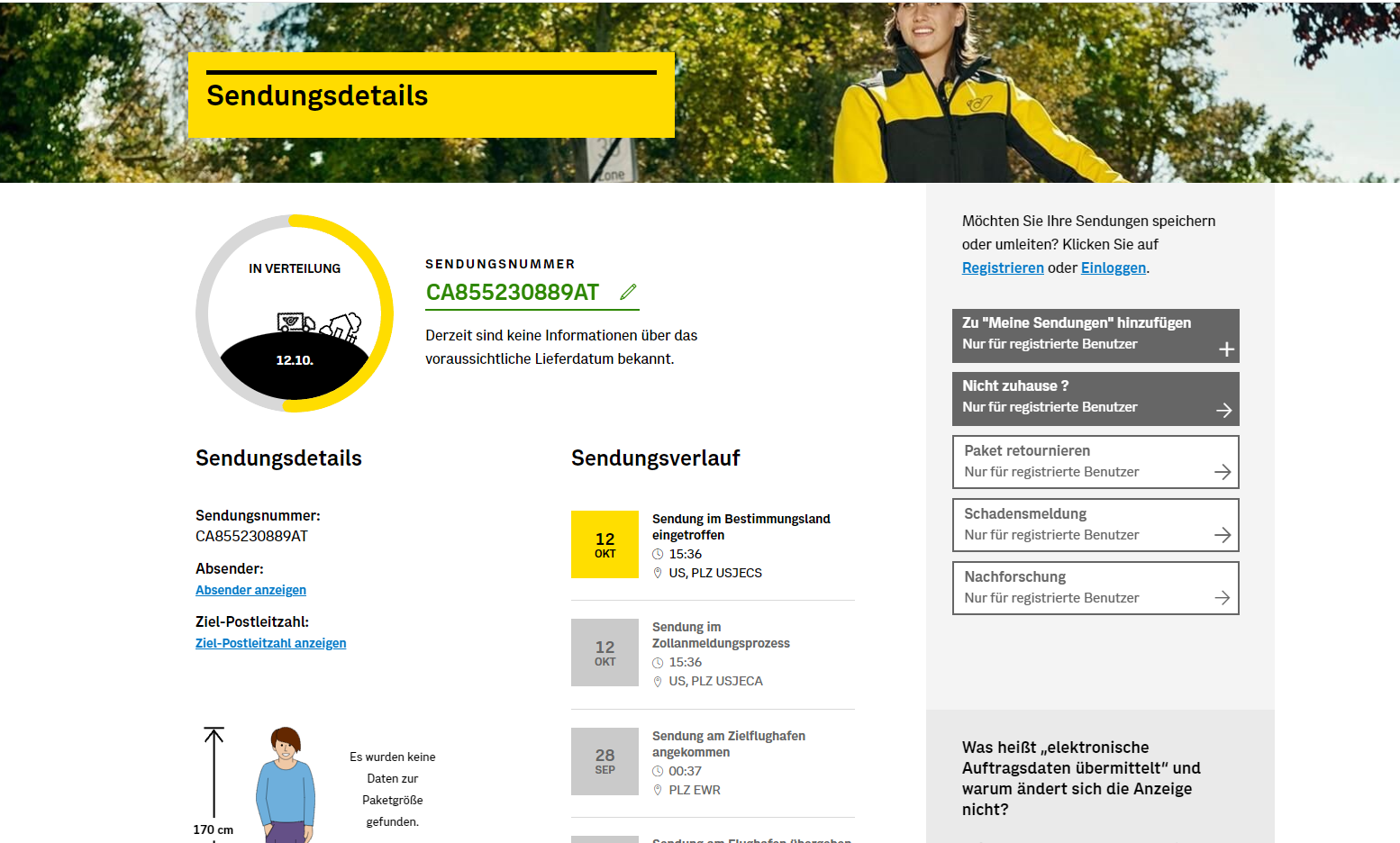Click the delivery truck icon in status circle
Screen dimensions: 1400x843
[295, 322]
